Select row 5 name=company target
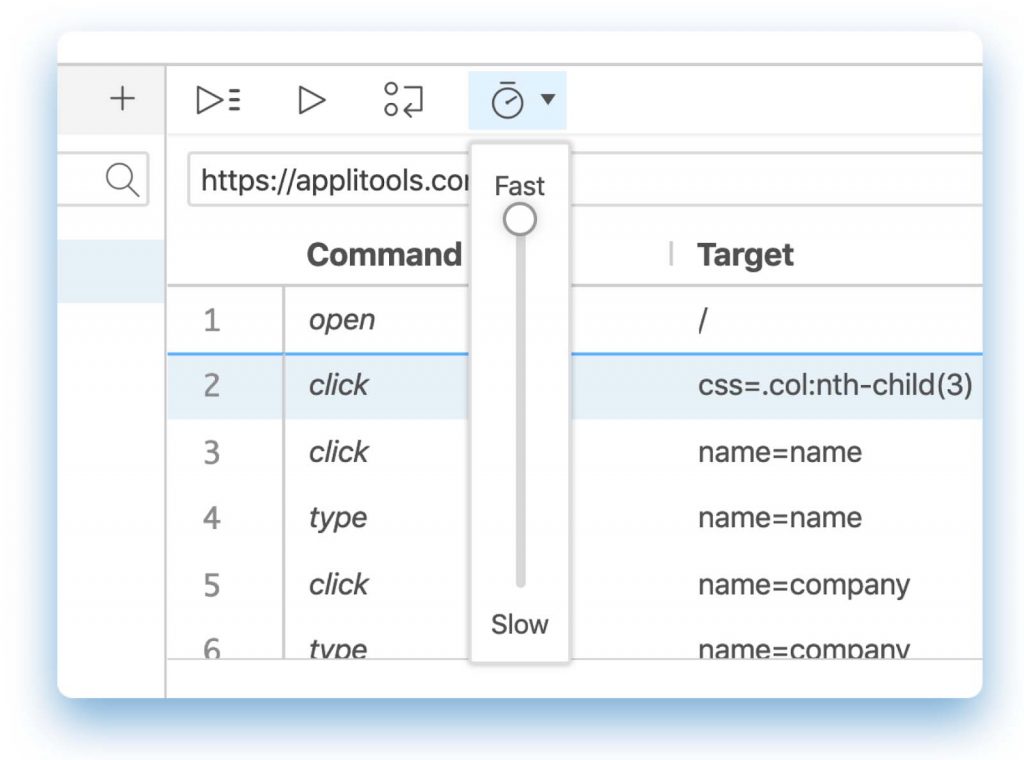 [x=803, y=584]
